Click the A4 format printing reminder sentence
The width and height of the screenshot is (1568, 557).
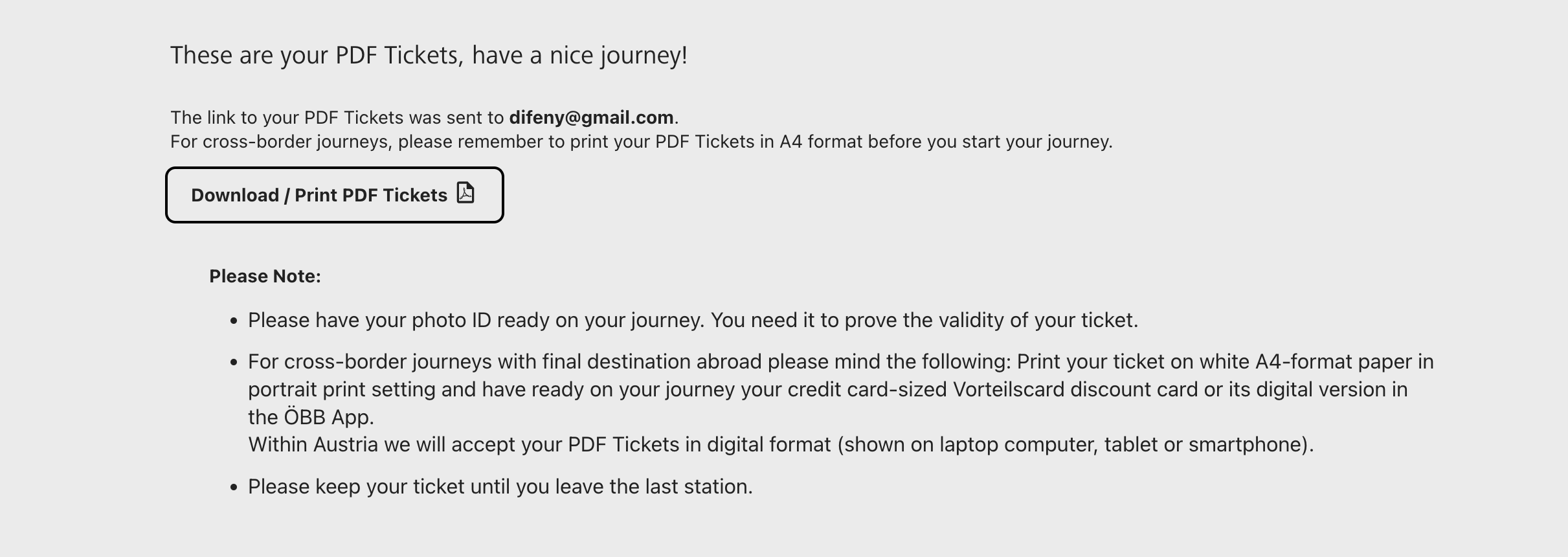pos(642,142)
